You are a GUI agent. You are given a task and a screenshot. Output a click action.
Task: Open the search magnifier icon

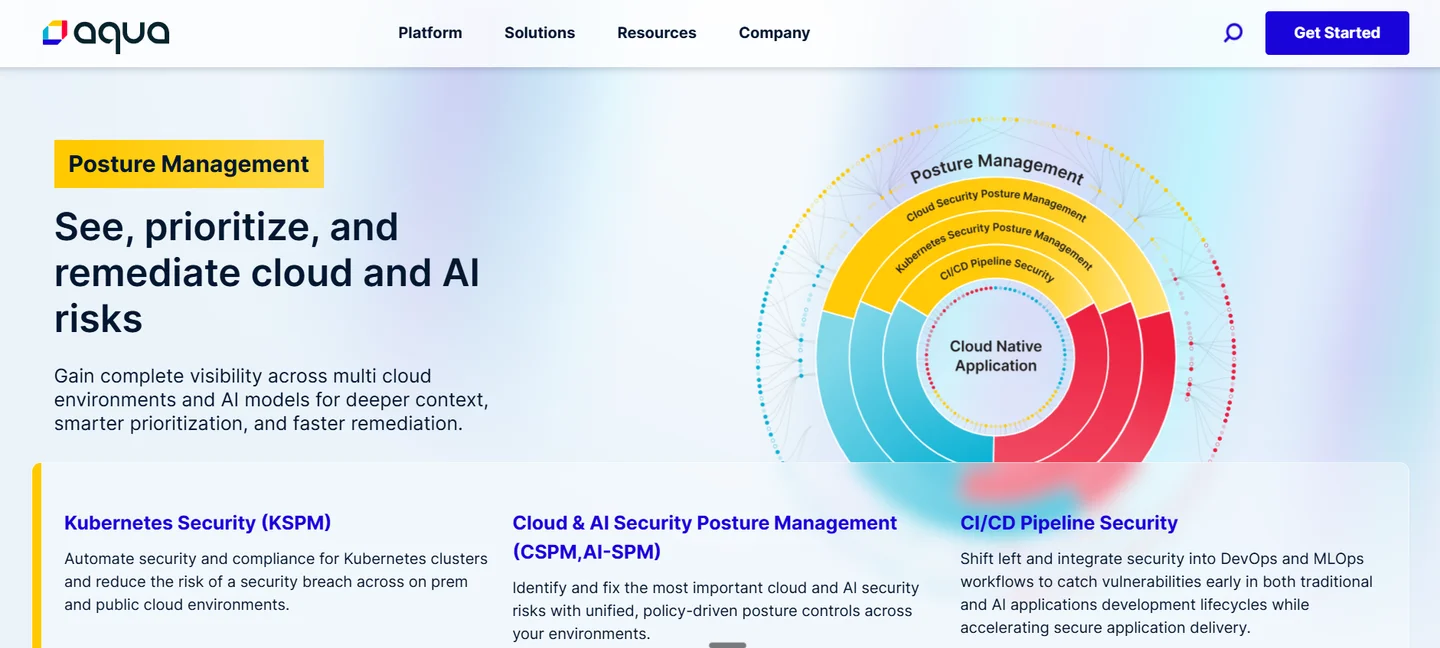(1233, 33)
